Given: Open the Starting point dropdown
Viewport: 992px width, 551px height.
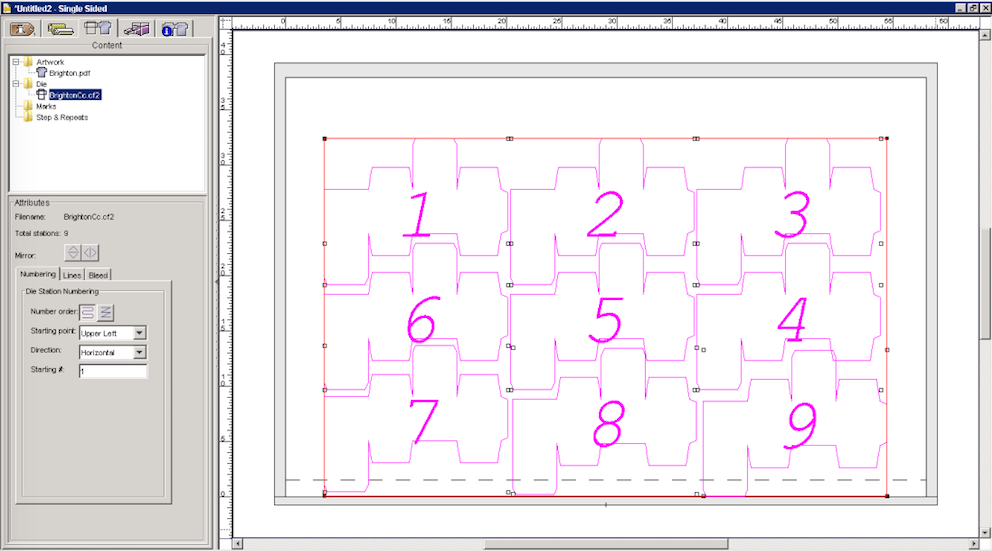Looking at the screenshot, I should tap(139, 332).
